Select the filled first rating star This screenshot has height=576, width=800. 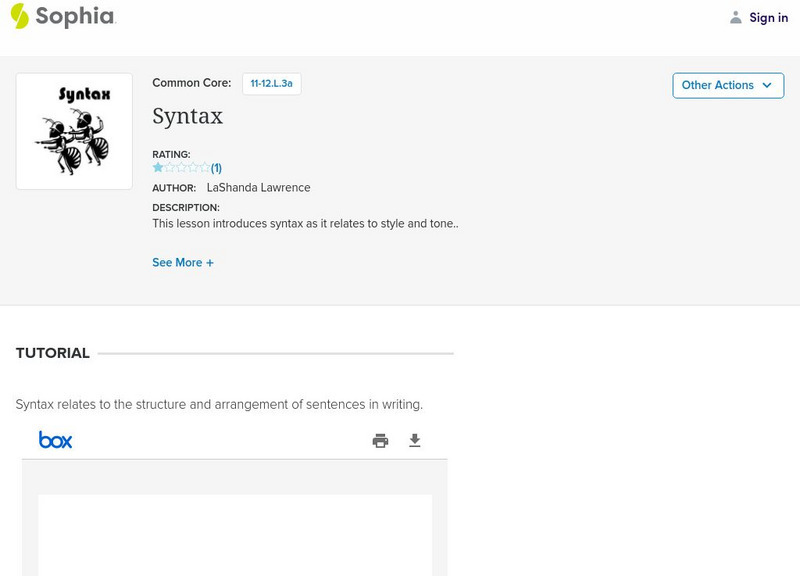157,166
